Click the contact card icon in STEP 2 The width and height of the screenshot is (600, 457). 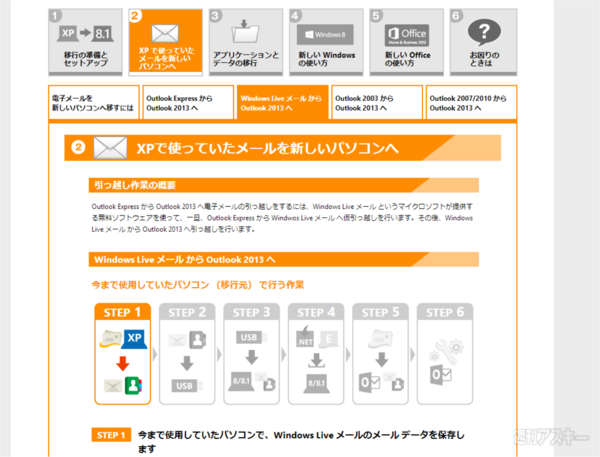tap(197, 339)
